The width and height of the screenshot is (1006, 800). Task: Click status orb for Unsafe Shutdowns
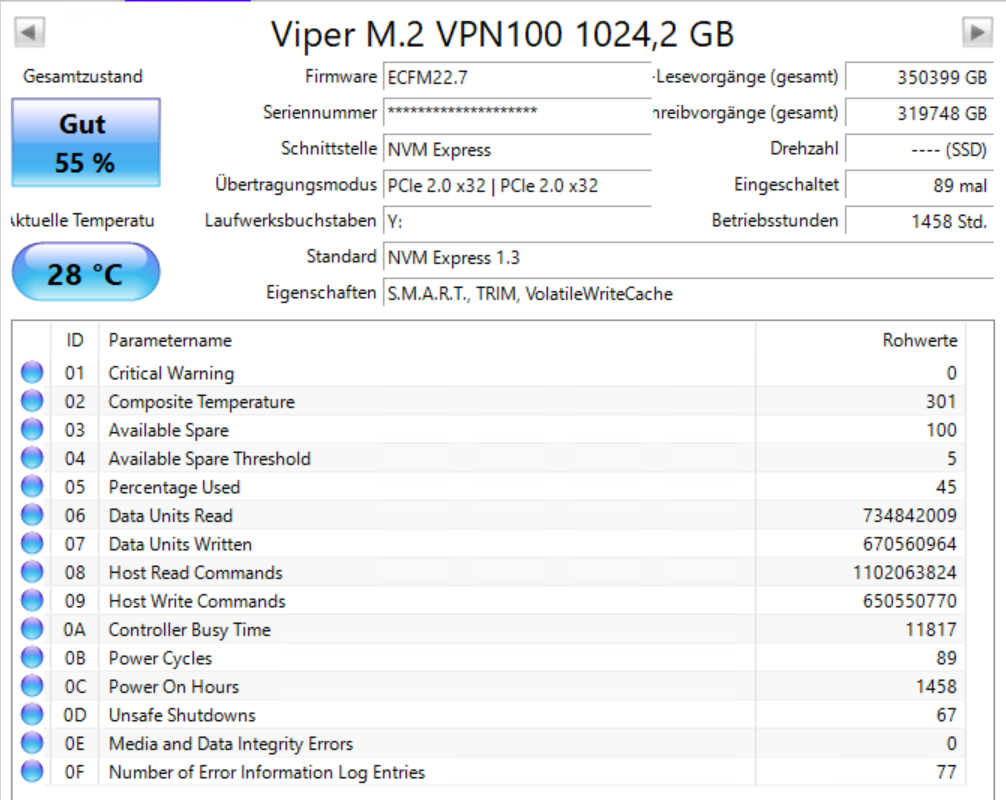32,714
